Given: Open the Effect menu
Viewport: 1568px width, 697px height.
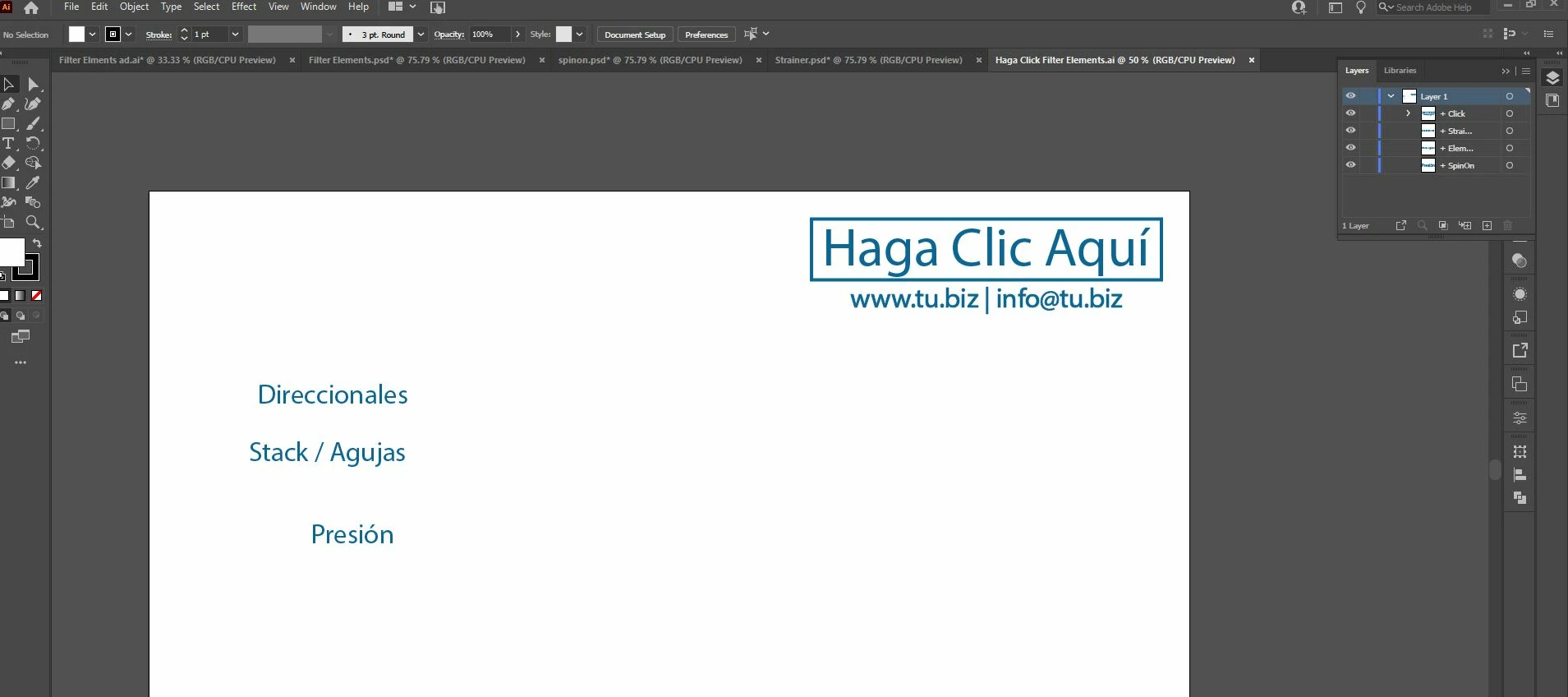Looking at the screenshot, I should click(x=244, y=7).
